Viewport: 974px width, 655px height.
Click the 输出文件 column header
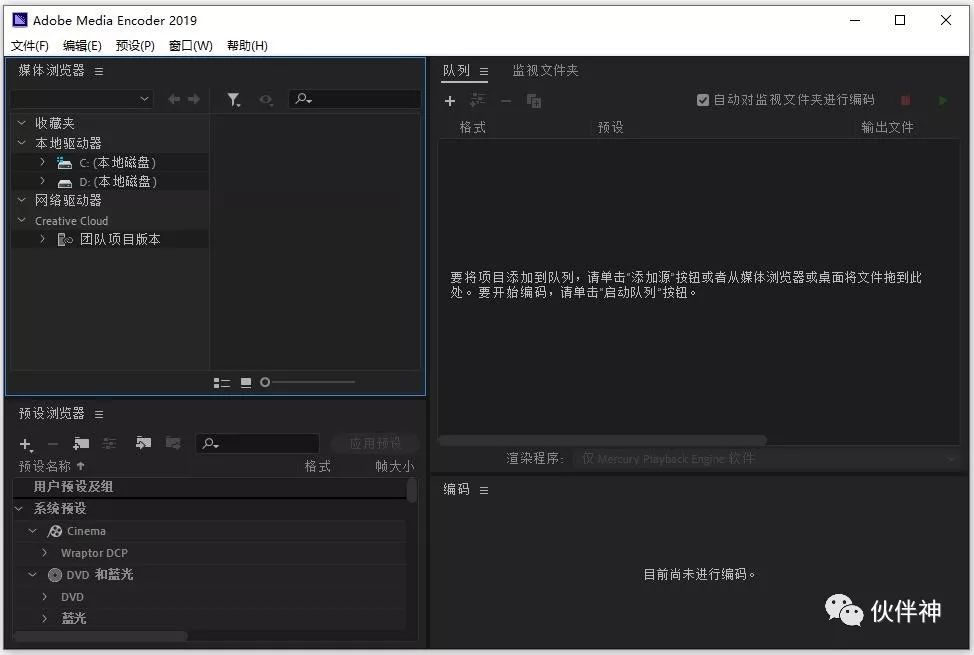tap(887, 127)
